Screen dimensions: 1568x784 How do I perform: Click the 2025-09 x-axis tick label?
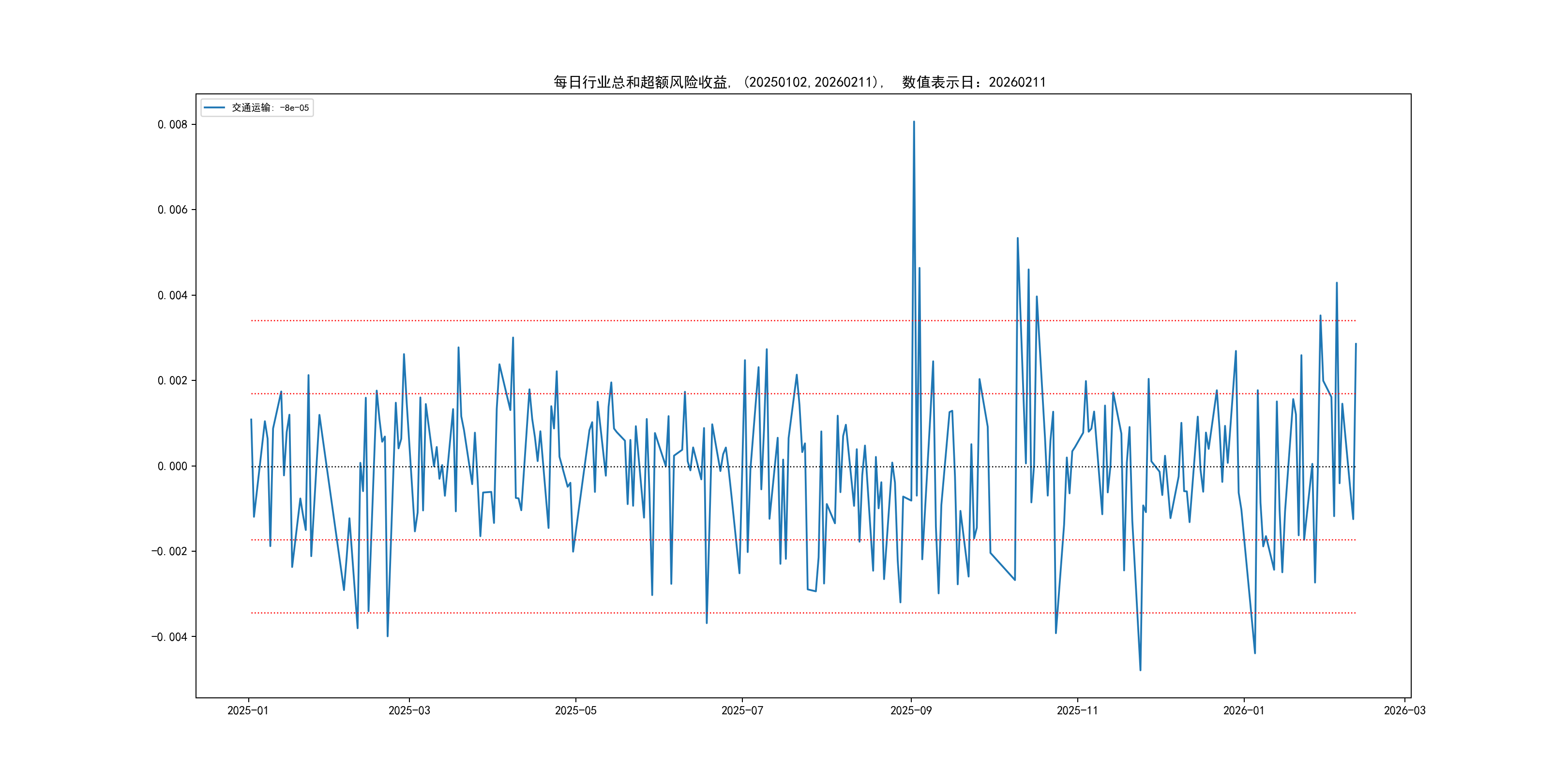click(x=911, y=710)
